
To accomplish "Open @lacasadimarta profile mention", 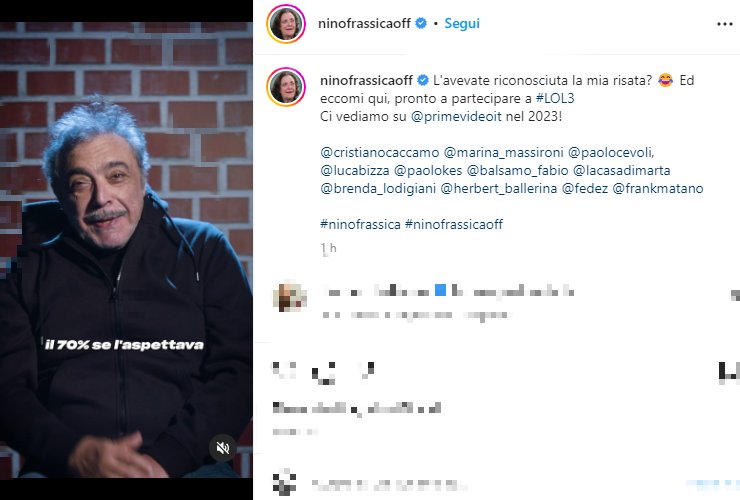I will click(621, 170).
